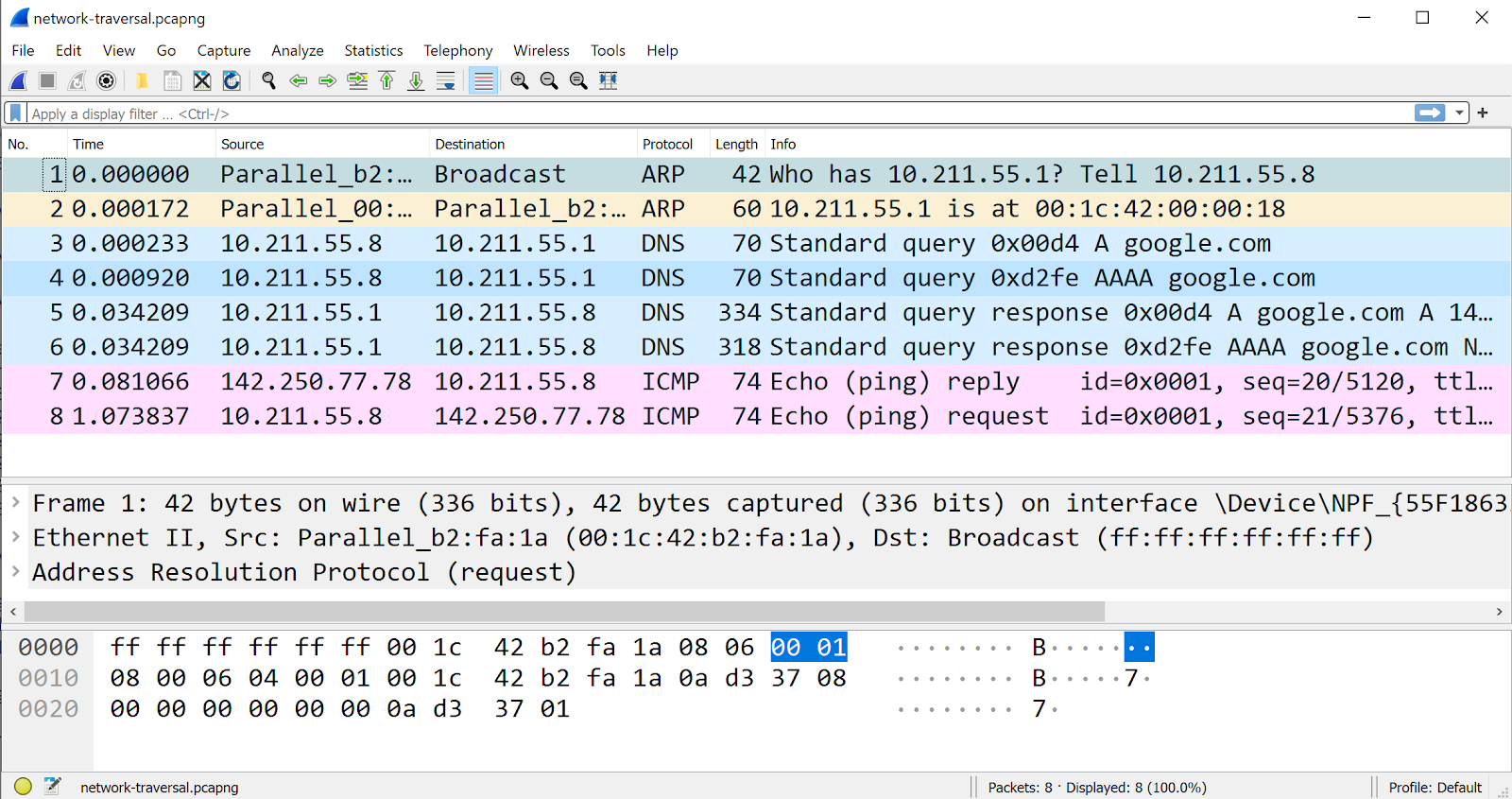The width and height of the screenshot is (1512, 799).
Task: Toggle auto-scroll during live capture
Action: [x=445, y=81]
